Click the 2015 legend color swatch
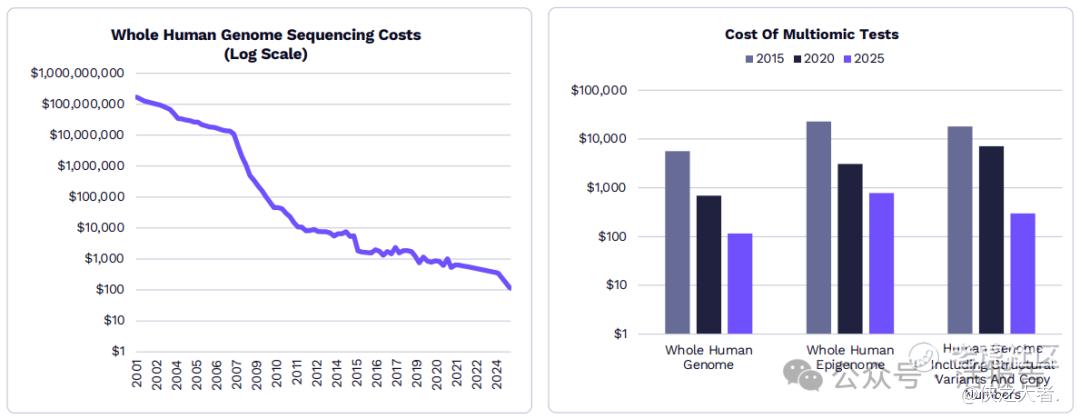1080x419 pixels. 748,59
